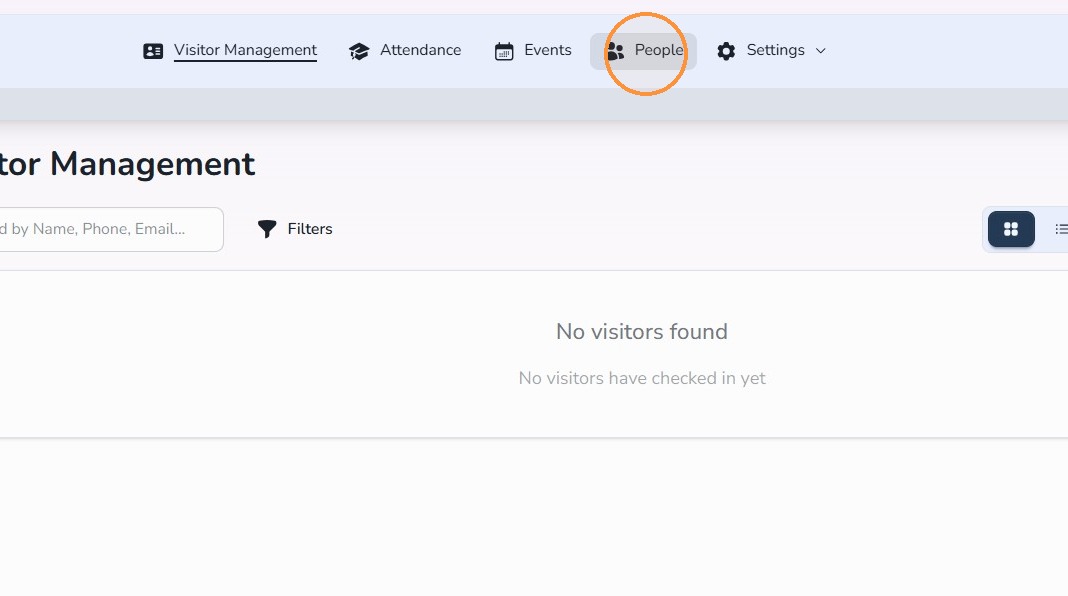The width and height of the screenshot is (1068, 596).
Task: Click the Settings gear icon
Action: tap(726, 51)
